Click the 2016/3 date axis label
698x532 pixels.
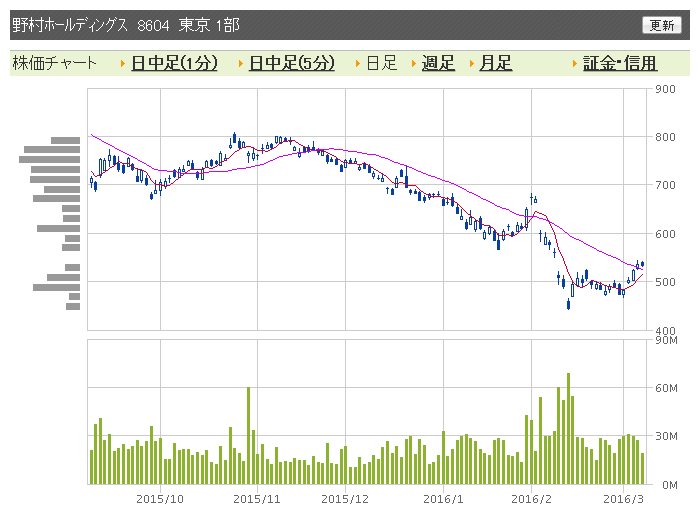(x=623, y=499)
